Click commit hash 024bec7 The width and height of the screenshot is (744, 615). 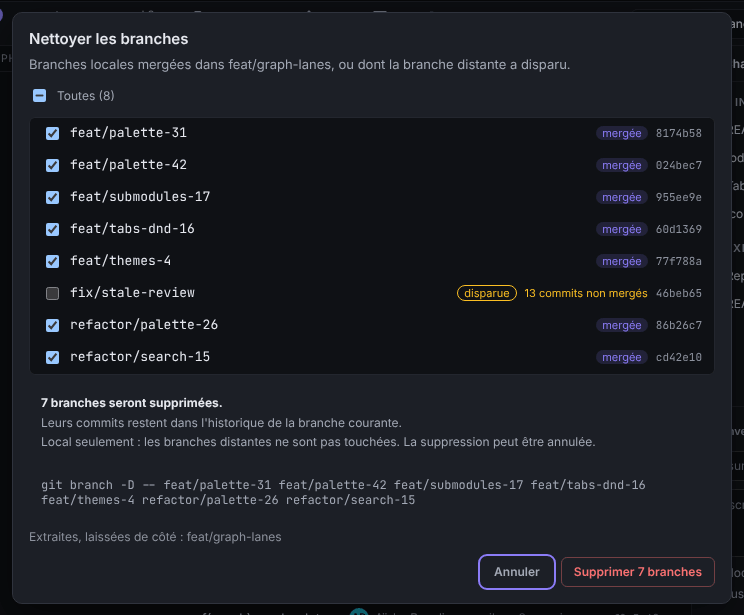679,165
